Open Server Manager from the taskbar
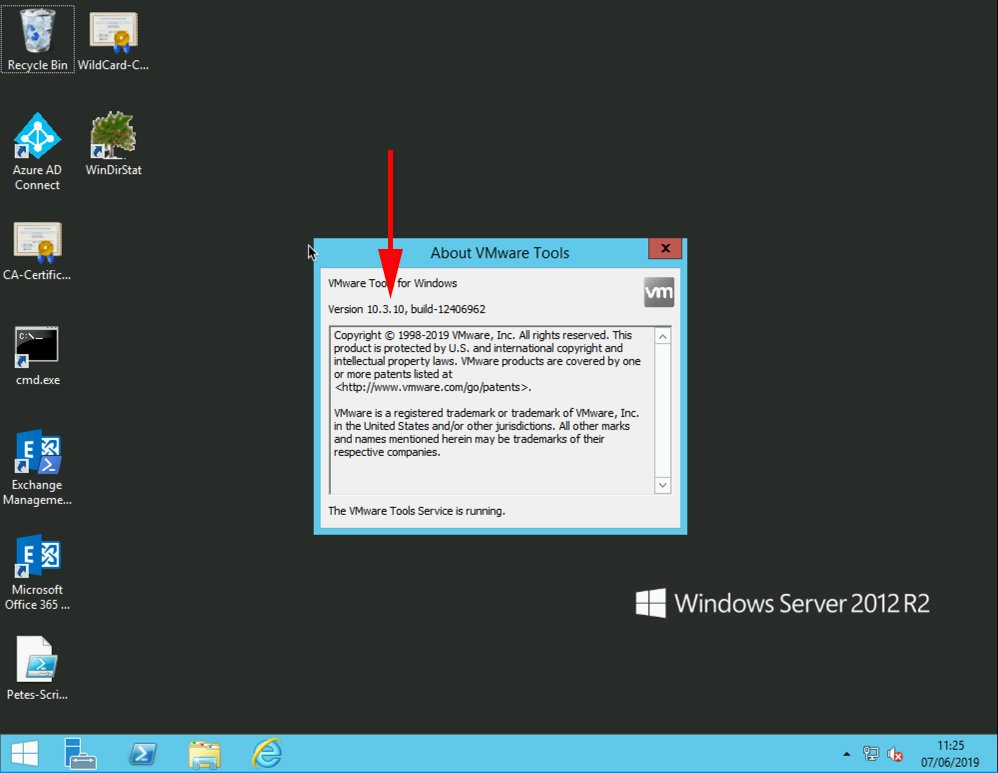This screenshot has width=998, height=773. tap(80, 754)
